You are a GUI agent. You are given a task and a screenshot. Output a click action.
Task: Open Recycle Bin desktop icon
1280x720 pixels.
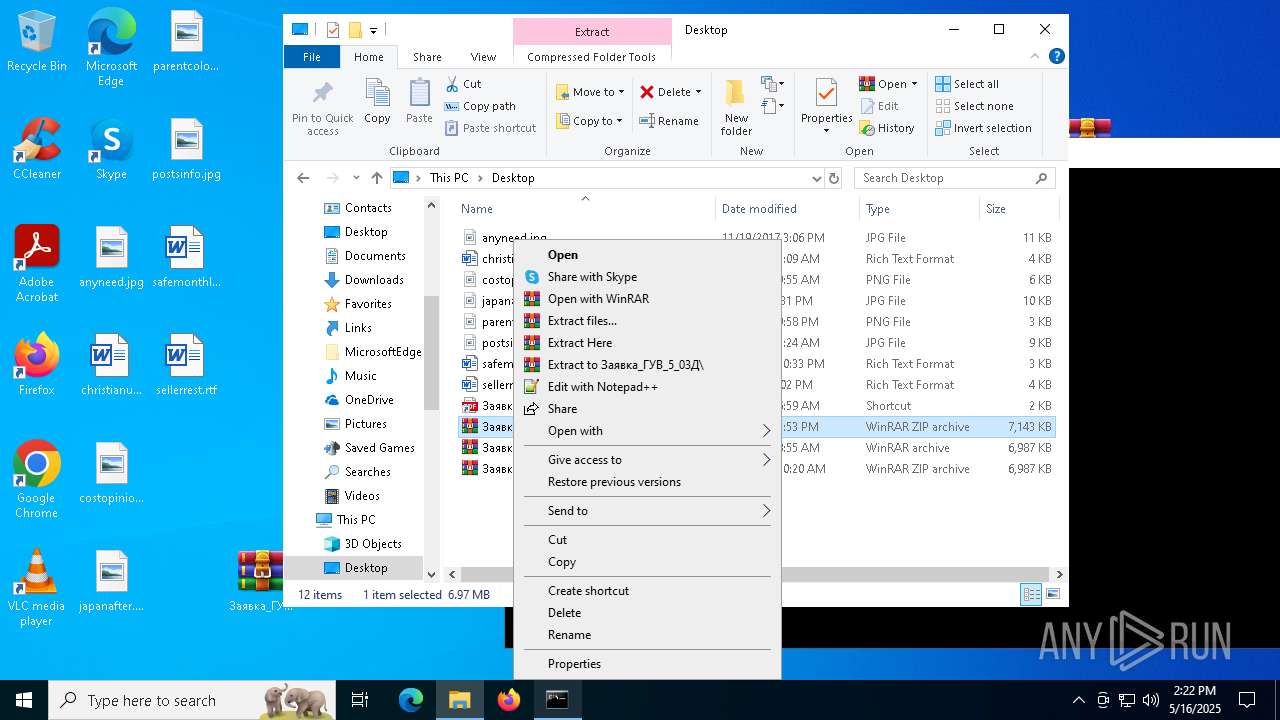[37, 42]
